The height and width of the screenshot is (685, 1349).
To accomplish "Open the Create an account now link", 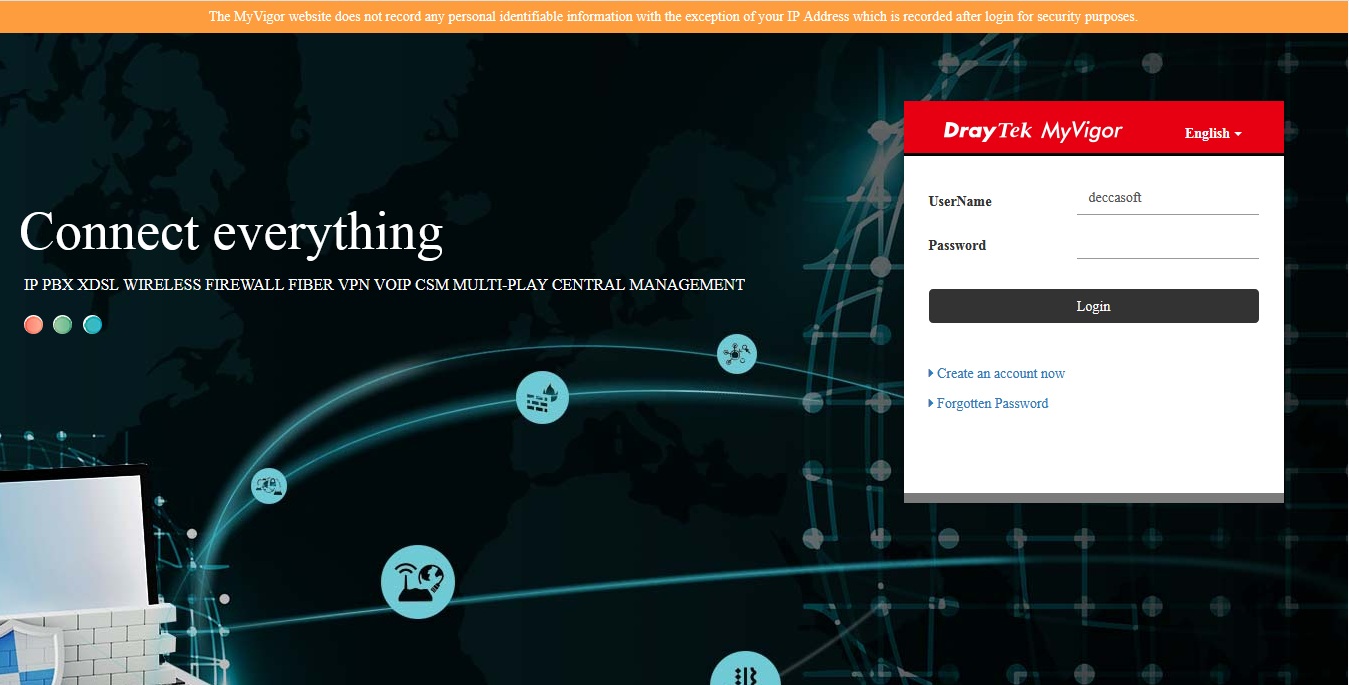I will [x=1000, y=373].
